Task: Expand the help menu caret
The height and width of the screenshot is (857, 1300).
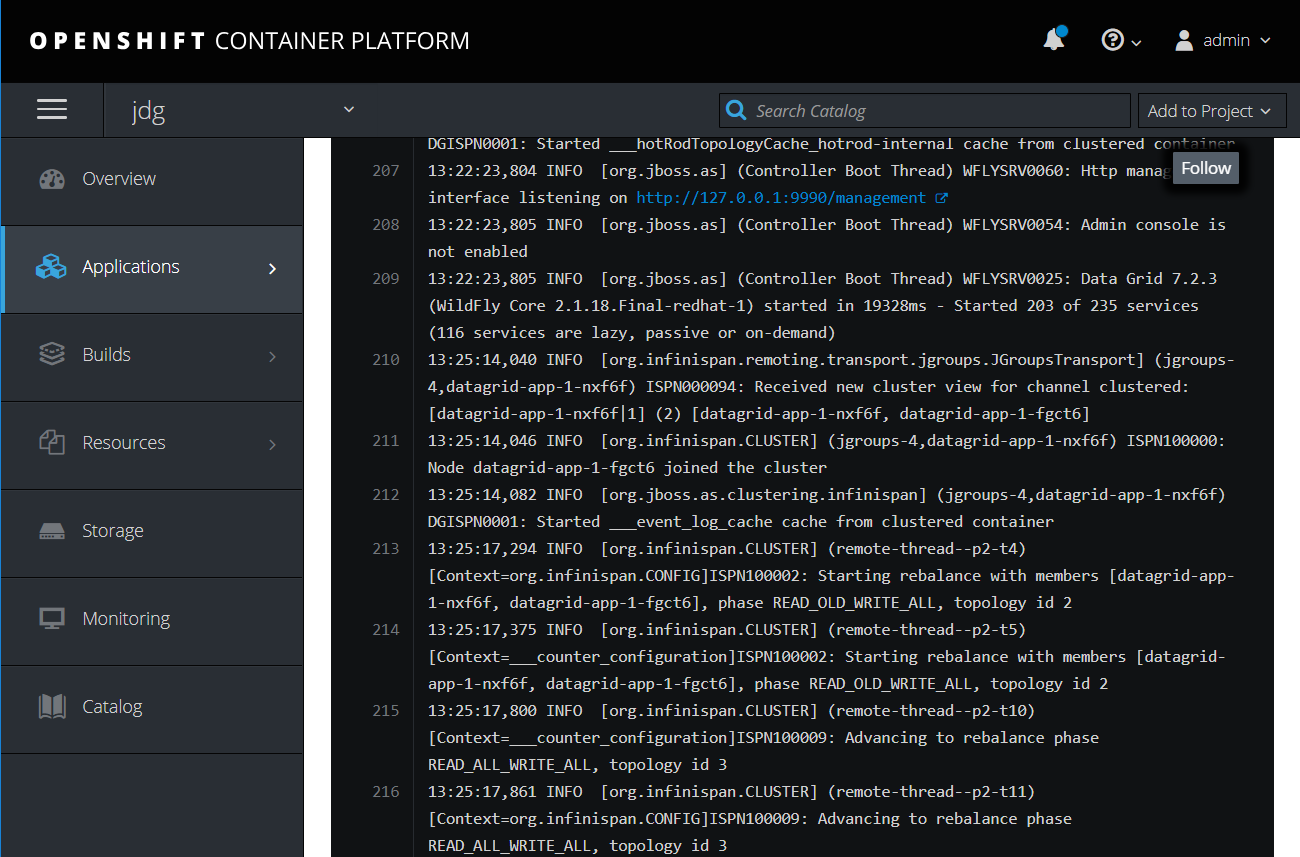Action: pyautogui.click(x=1136, y=42)
